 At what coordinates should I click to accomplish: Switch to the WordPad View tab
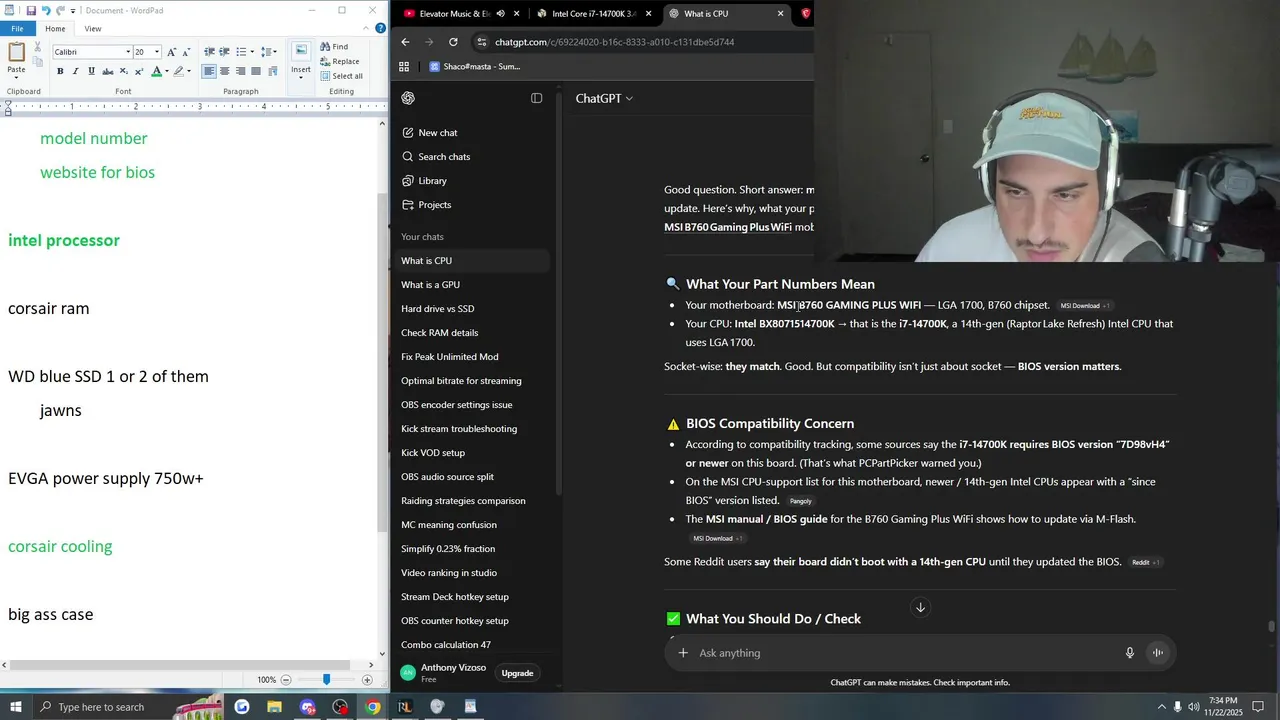click(93, 29)
